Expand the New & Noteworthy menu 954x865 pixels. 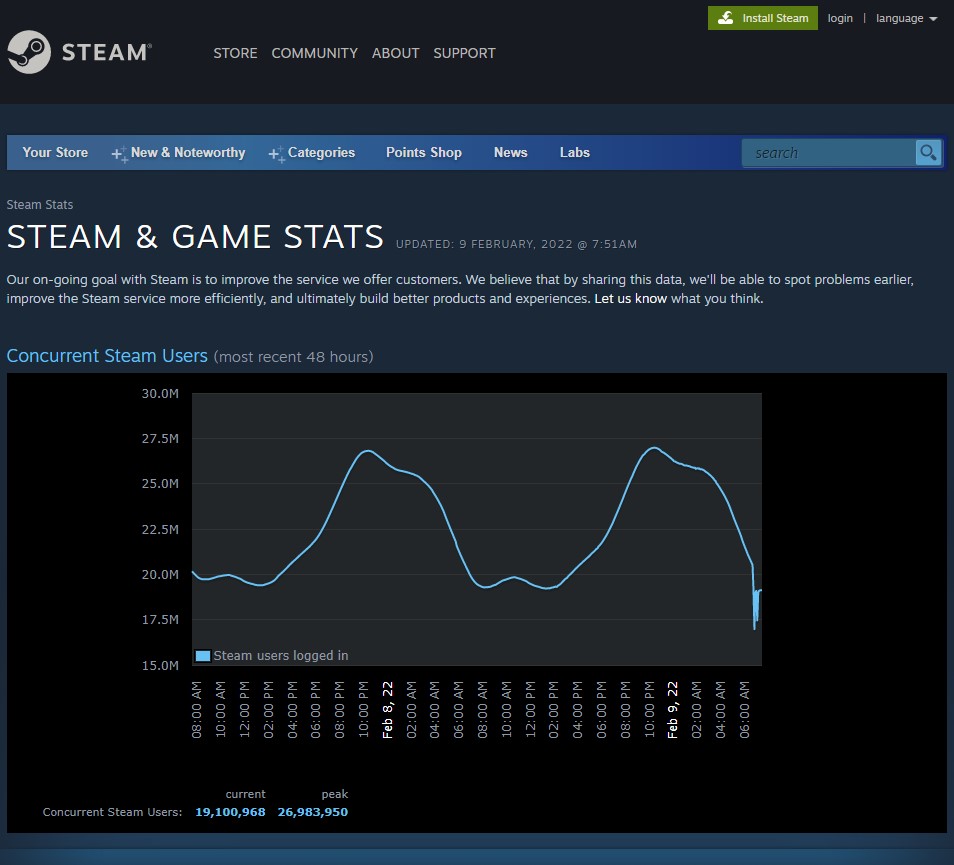click(188, 153)
